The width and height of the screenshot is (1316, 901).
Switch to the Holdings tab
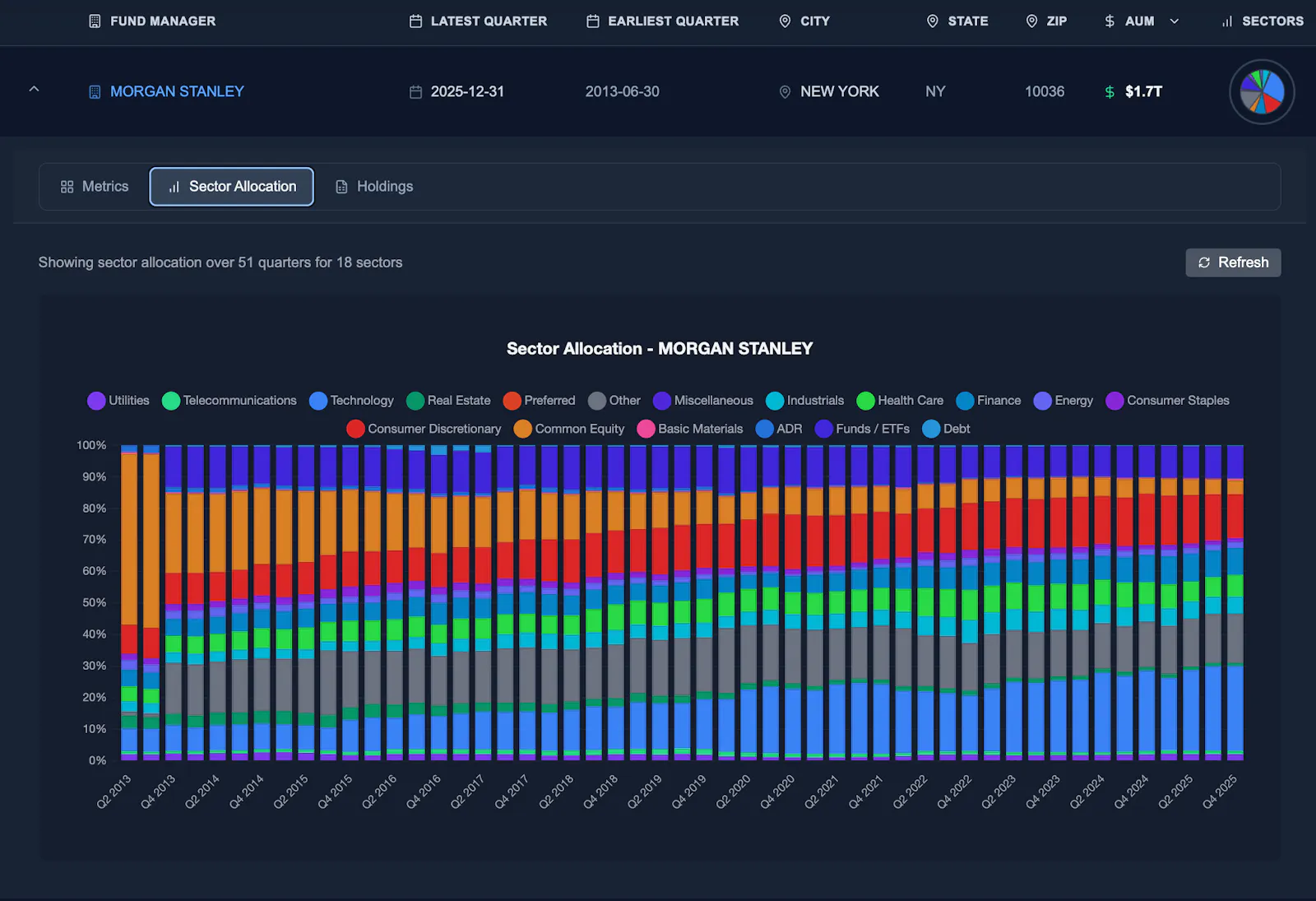tap(374, 187)
